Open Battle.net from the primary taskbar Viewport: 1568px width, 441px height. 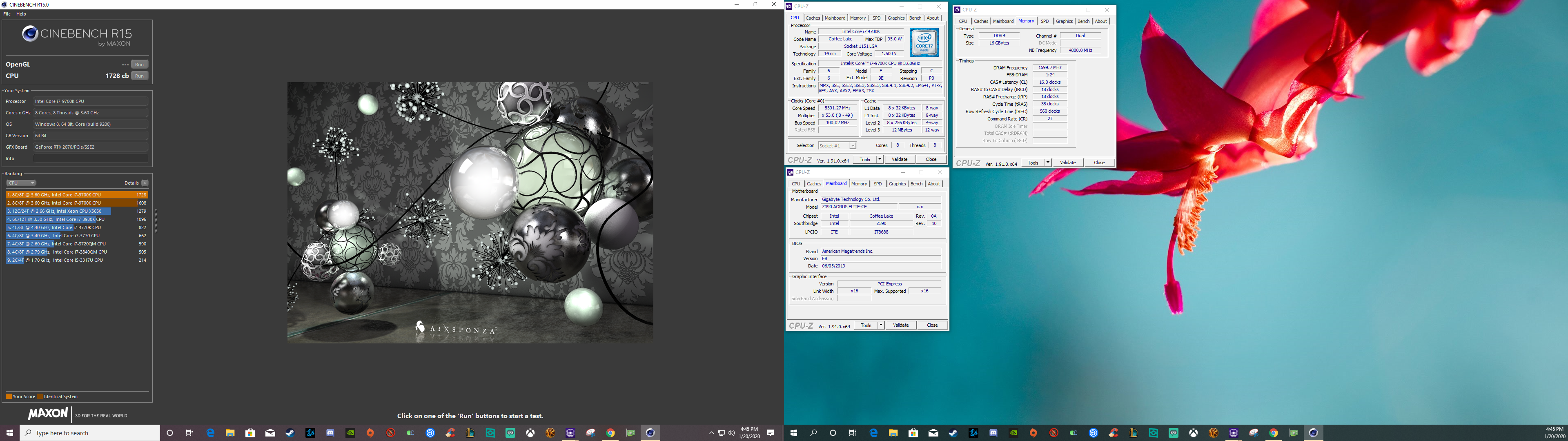[x=310, y=433]
